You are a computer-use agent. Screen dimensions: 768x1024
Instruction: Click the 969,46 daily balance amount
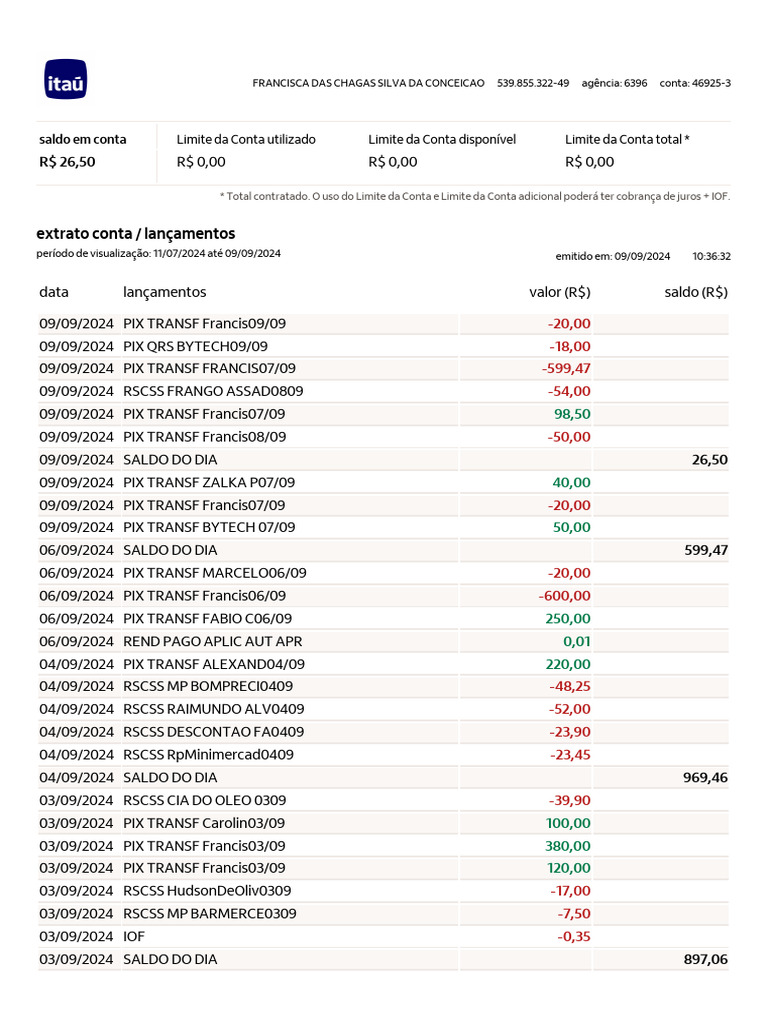(704, 777)
